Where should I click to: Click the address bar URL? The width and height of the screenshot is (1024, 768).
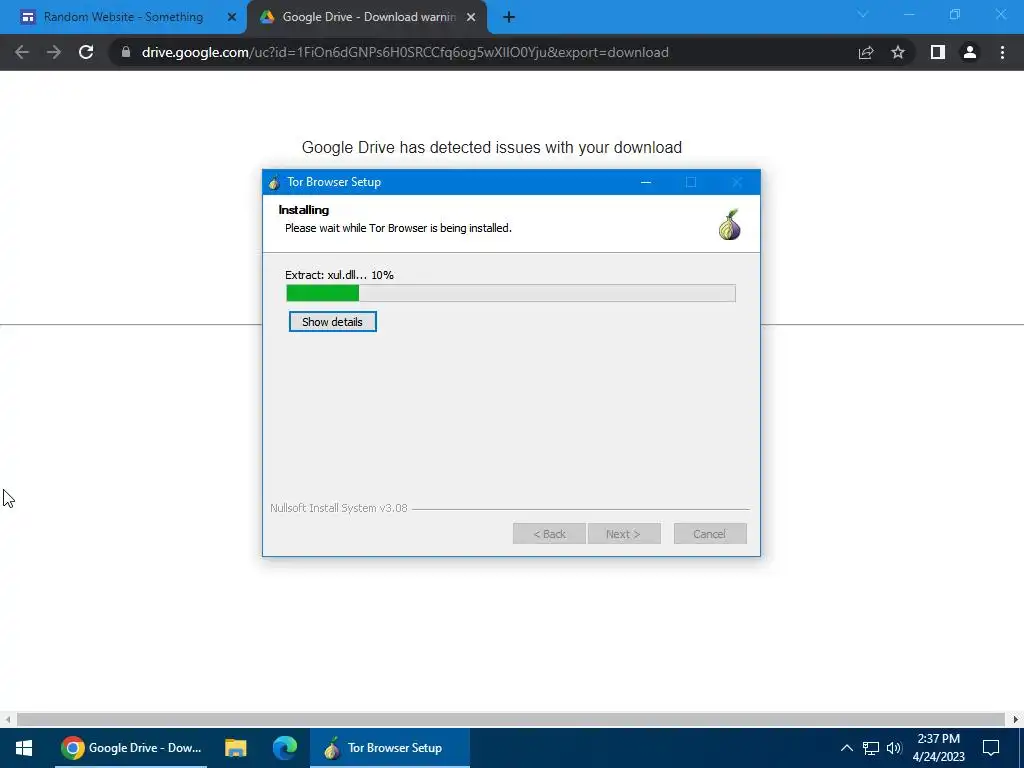(405, 52)
